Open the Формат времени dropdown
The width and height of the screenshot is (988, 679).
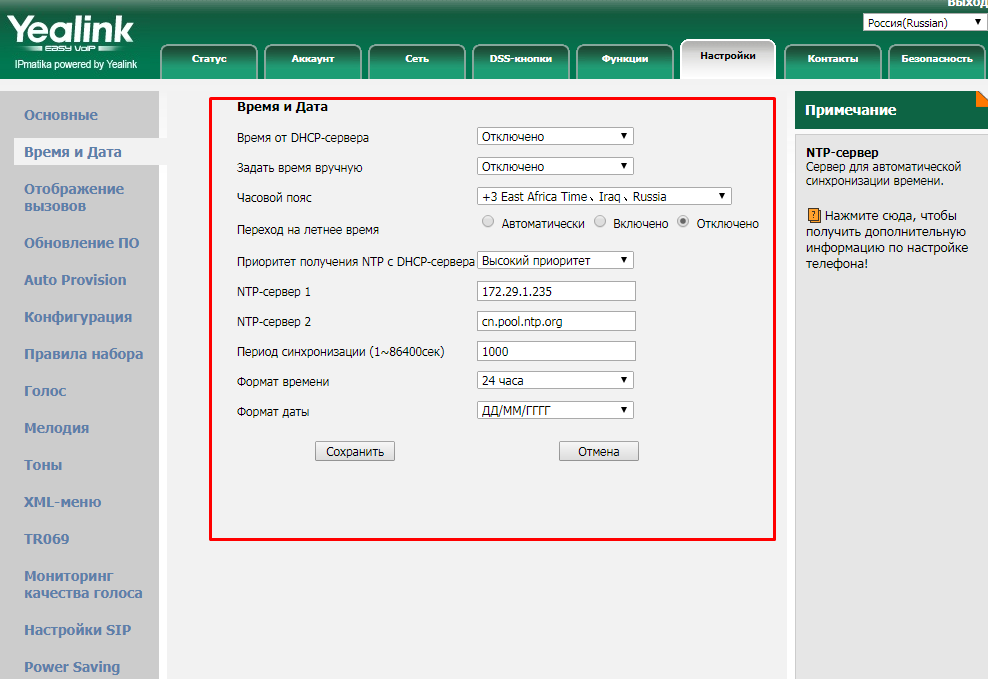(555, 380)
